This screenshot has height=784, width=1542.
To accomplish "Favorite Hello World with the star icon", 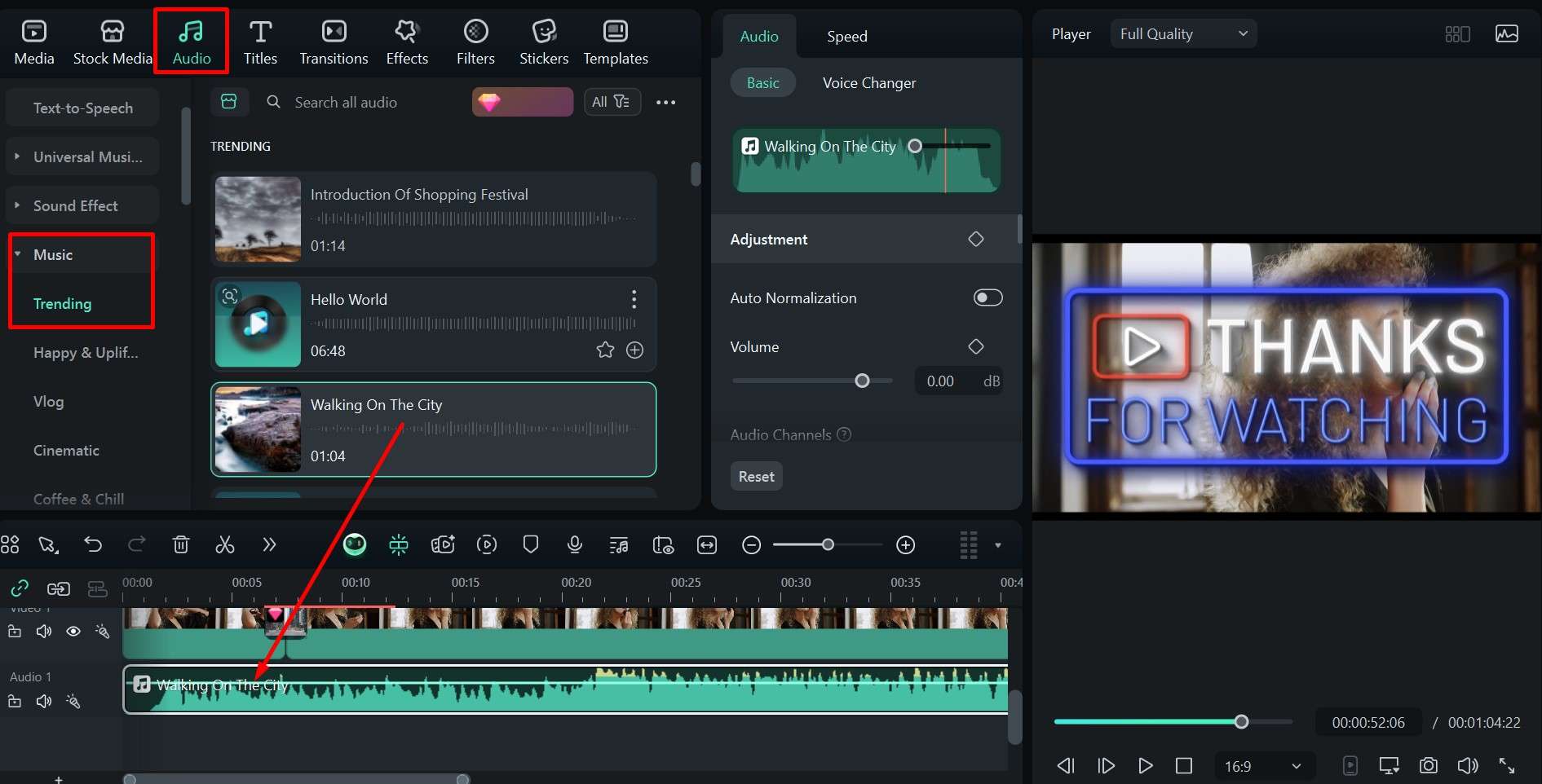I will (x=605, y=350).
